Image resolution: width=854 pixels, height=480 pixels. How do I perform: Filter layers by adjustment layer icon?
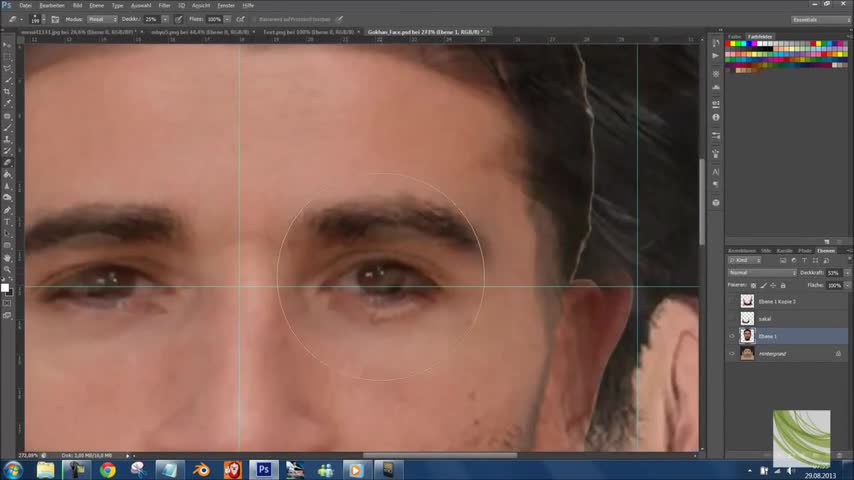(x=794, y=260)
